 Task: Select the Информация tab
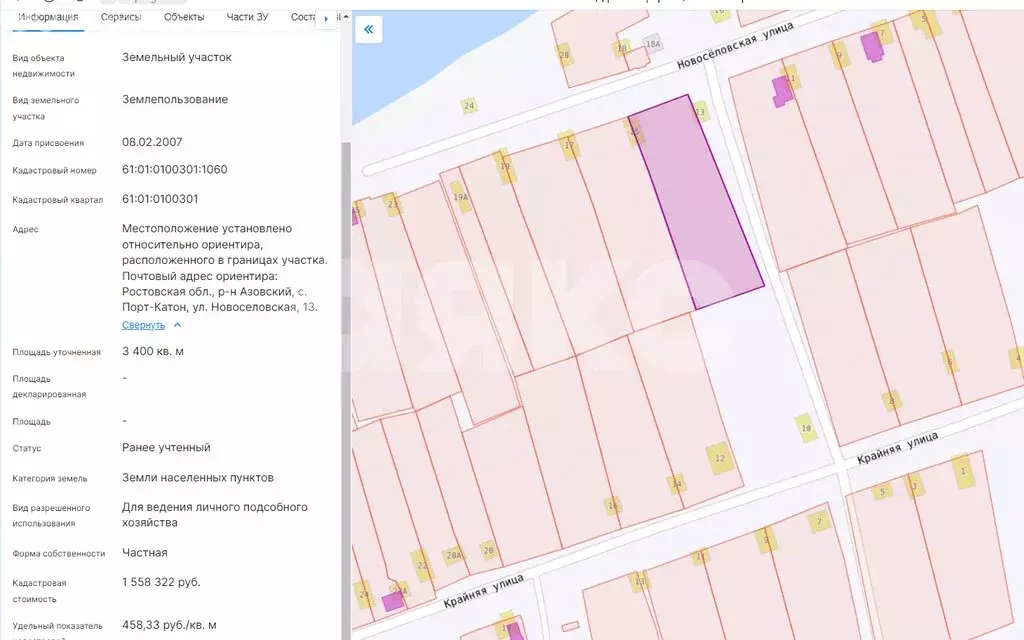[x=48, y=17]
